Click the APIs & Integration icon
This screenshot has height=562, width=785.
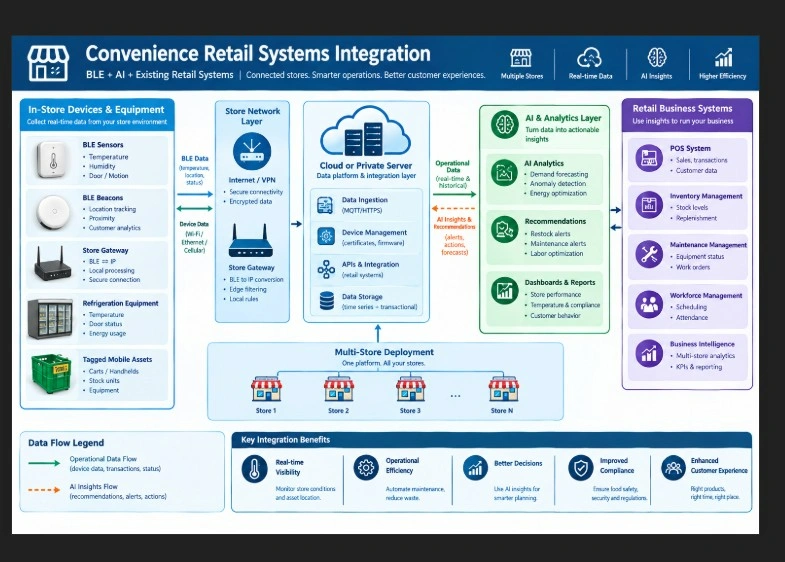(326, 269)
